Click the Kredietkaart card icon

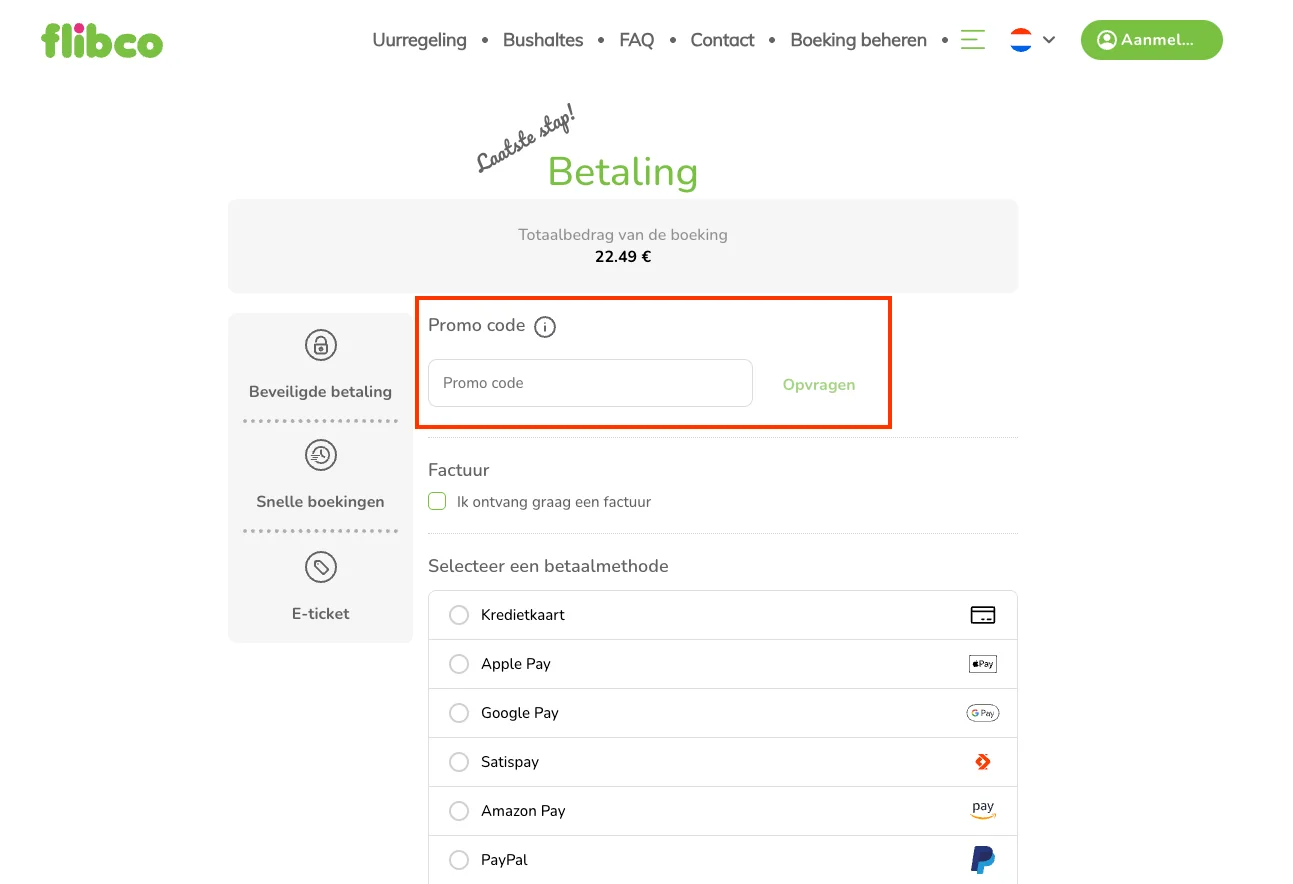coord(983,615)
